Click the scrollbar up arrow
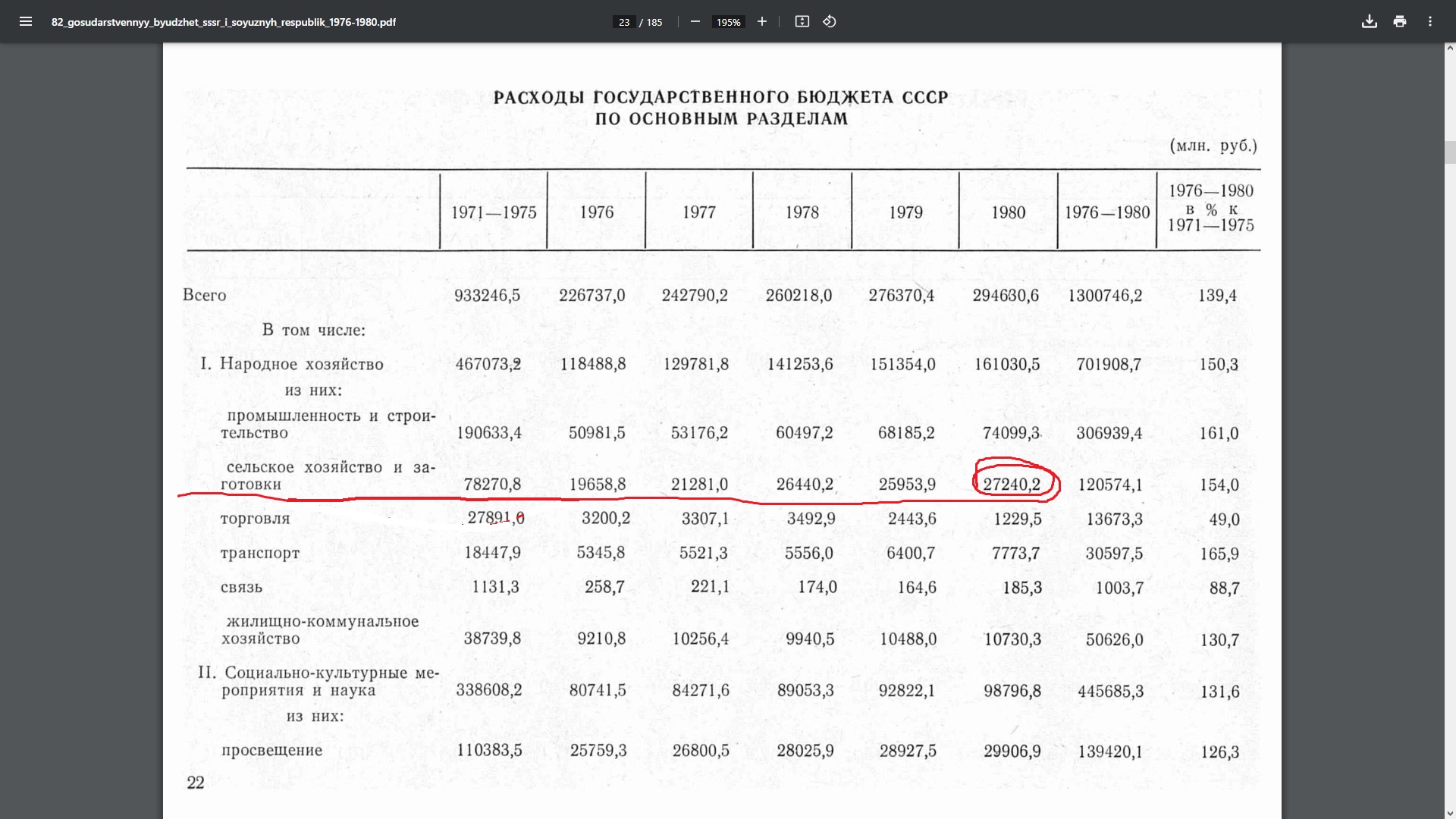Screen dimensions: 1456x819 [x=1450, y=49]
